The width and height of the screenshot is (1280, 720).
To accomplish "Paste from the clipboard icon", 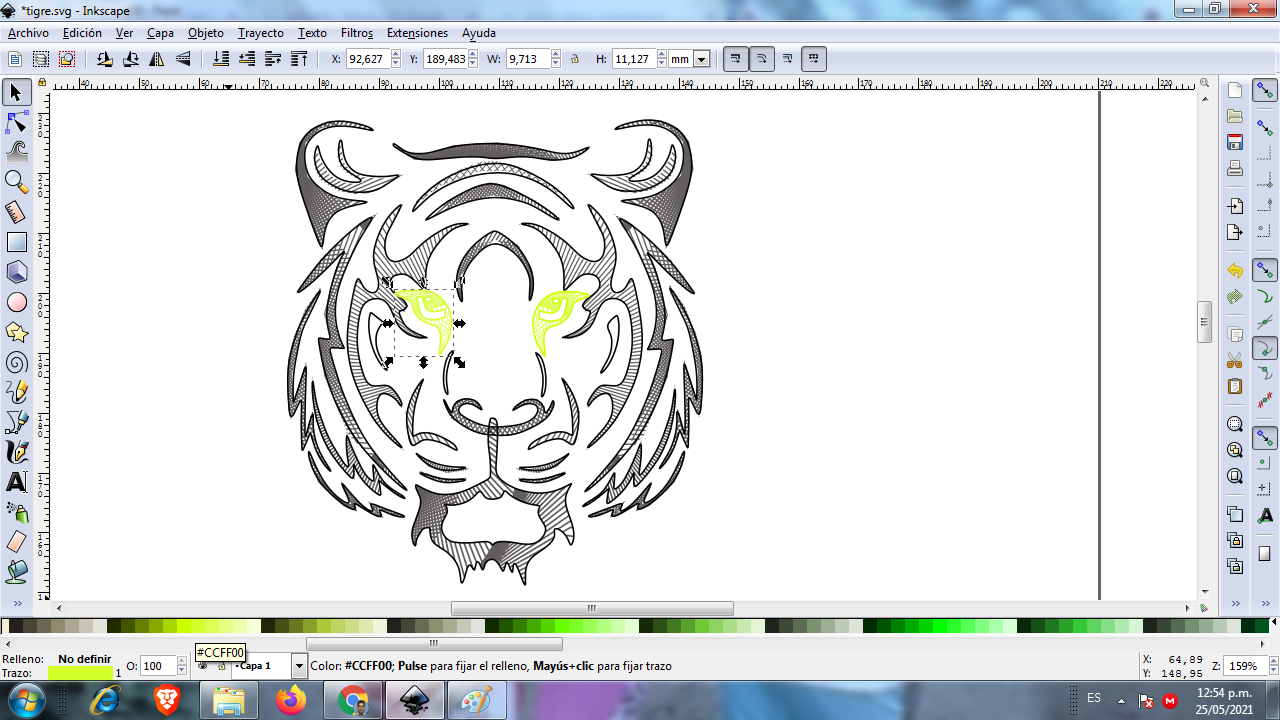I will (1235, 386).
